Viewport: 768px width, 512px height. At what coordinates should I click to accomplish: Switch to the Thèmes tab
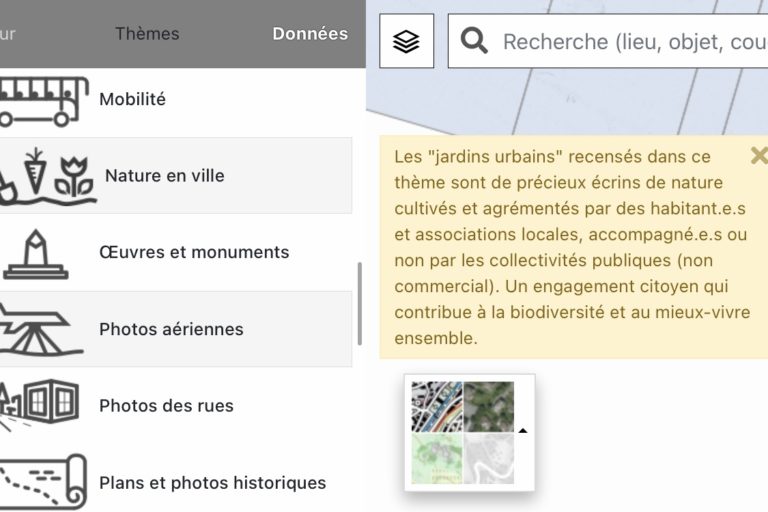(x=147, y=34)
